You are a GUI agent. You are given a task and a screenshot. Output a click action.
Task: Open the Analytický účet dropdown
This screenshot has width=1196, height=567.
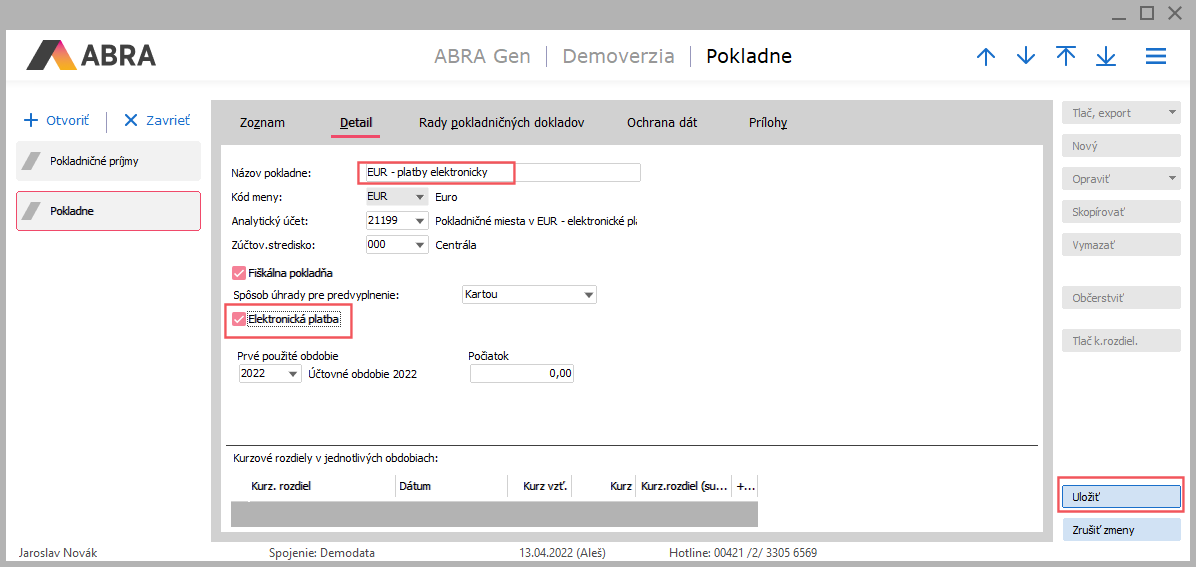tap(420, 221)
